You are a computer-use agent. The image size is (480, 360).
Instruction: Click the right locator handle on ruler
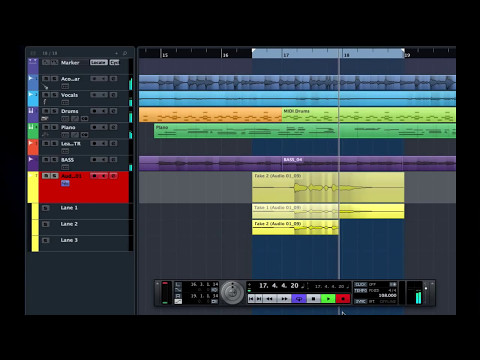click(403, 51)
